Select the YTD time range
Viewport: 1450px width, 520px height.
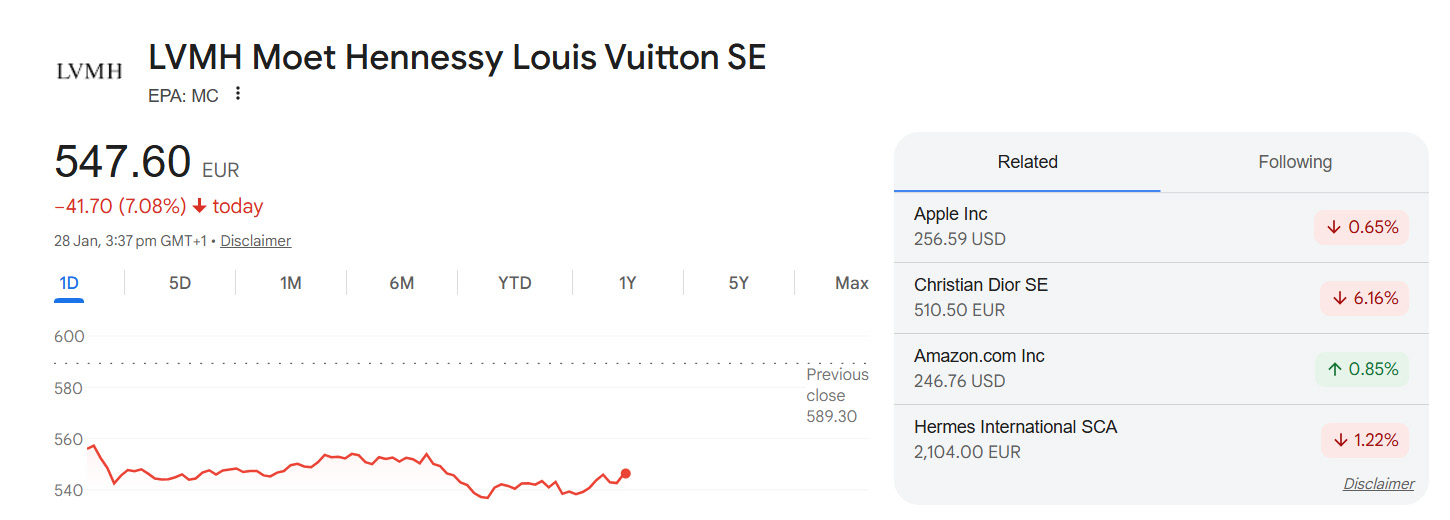515,283
